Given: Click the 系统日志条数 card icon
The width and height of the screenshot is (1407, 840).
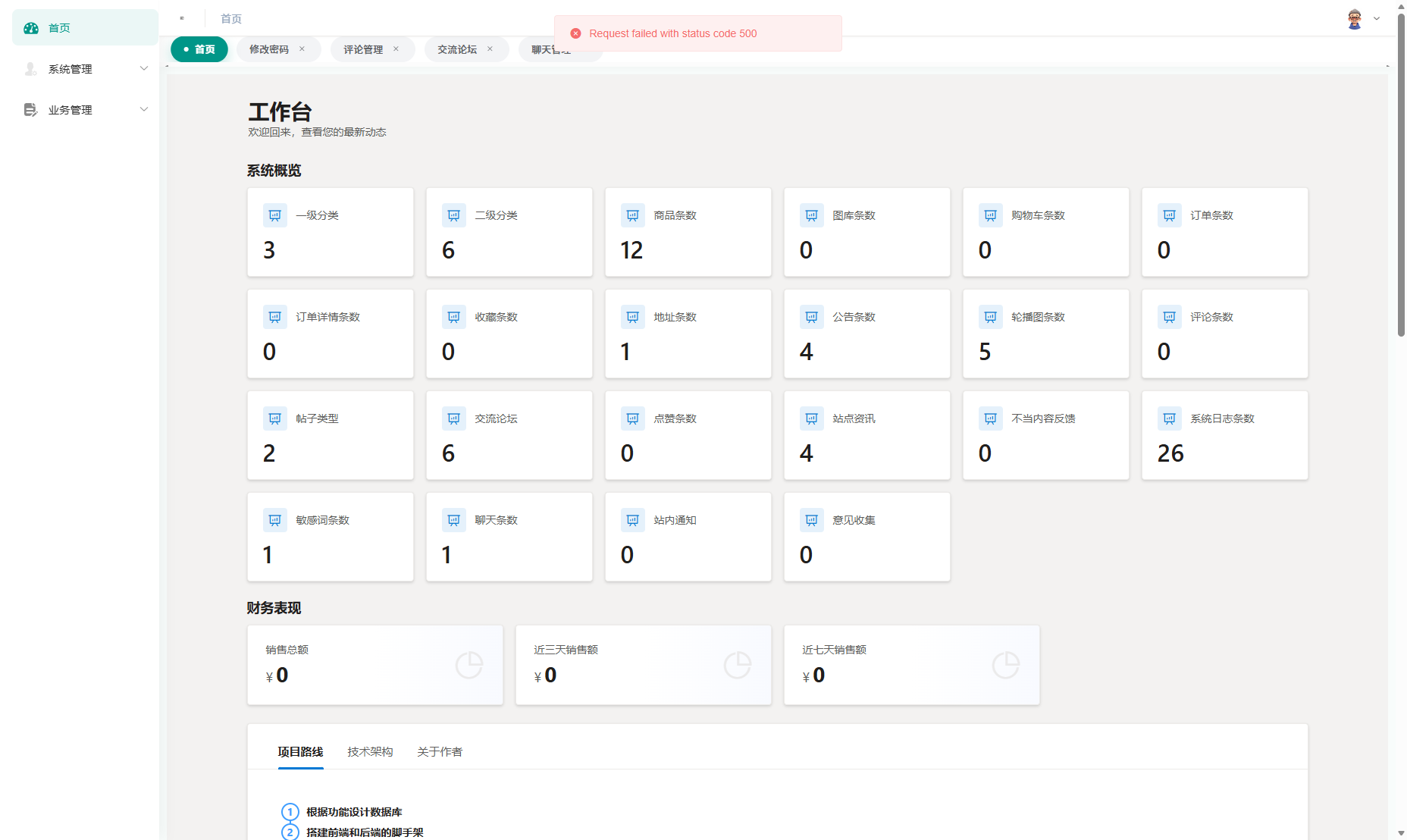Looking at the screenshot, I should pyautogui.click(x=1169, y=418).
